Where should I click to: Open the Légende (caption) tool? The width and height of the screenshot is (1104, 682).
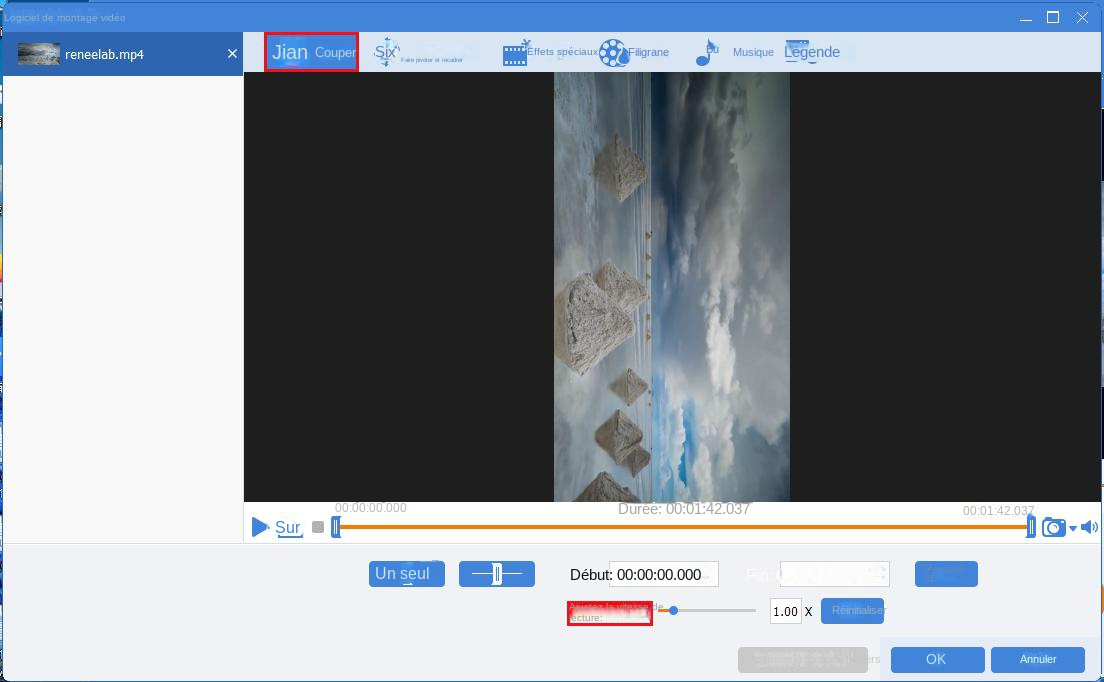[812, 51]
